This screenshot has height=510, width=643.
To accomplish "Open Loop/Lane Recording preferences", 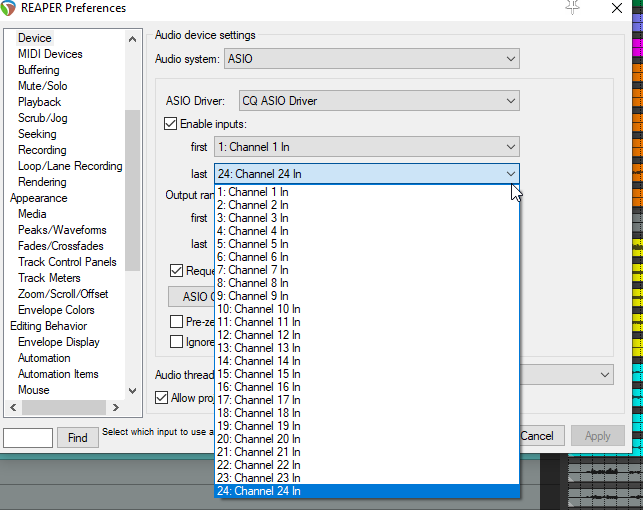I will point(70,166).
